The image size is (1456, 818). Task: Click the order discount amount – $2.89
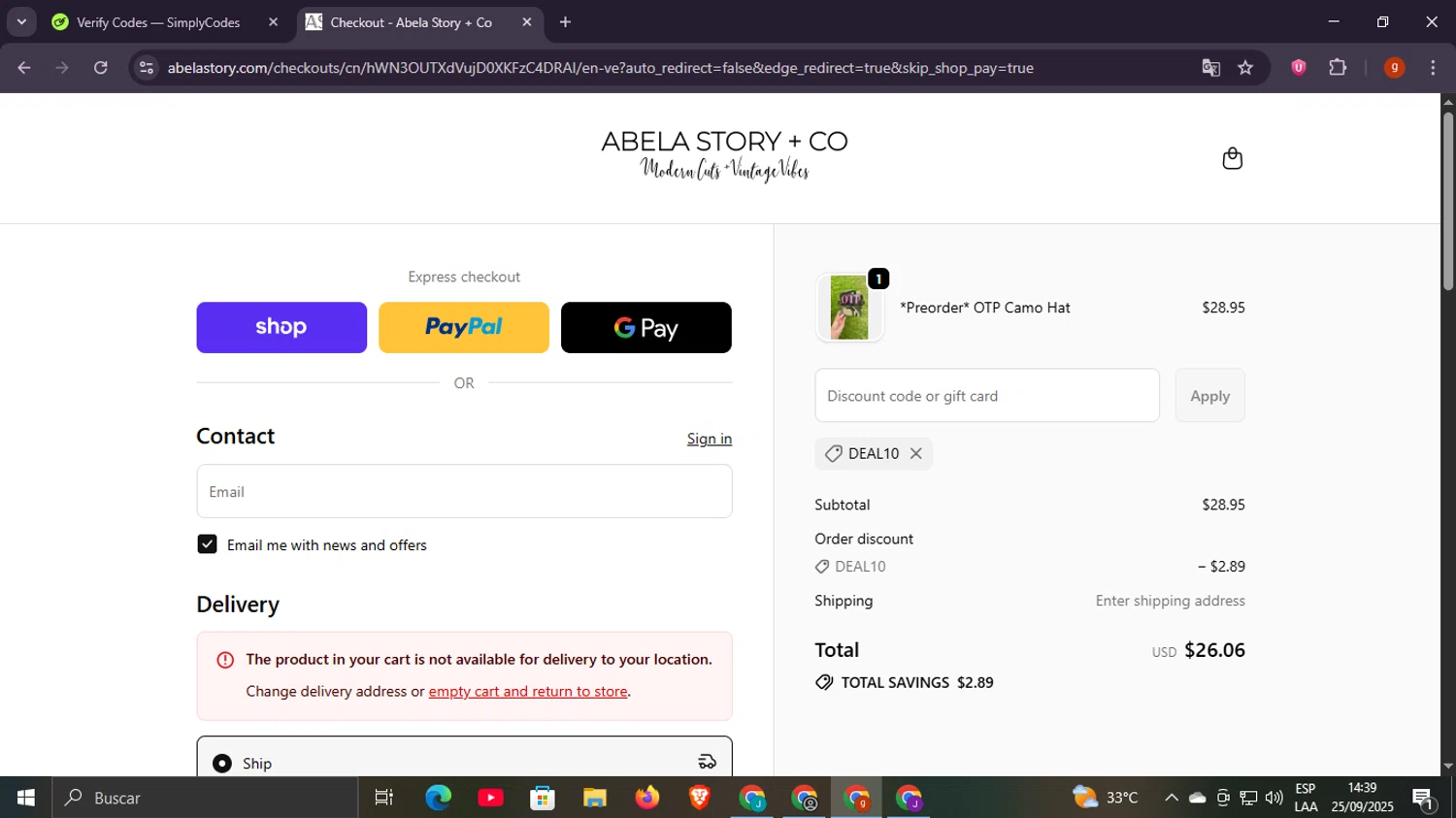point(1221,567)
